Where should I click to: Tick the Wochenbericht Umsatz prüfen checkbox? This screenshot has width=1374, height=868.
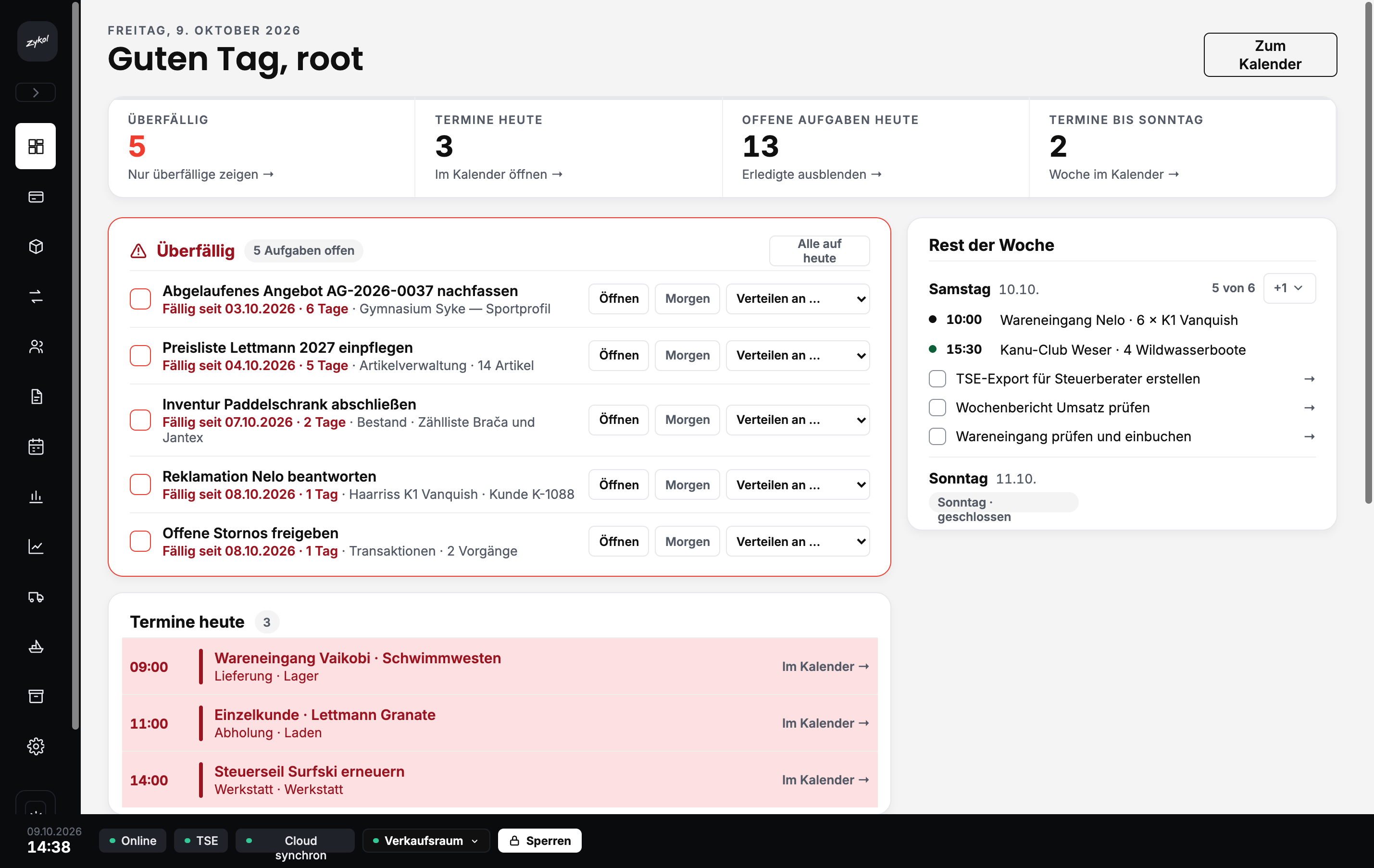(x=937, y=408)
